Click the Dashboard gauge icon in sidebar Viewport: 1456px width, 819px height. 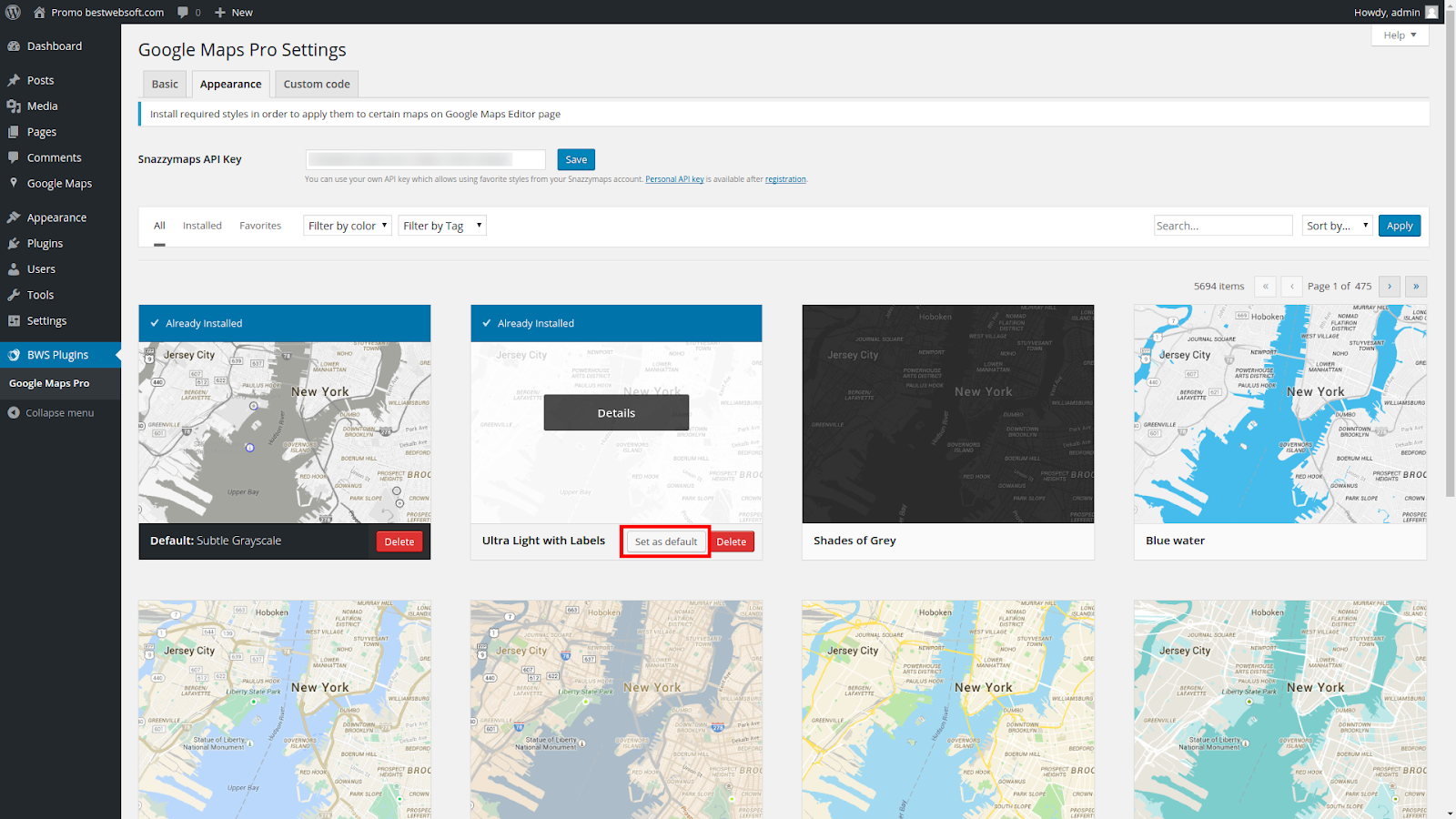(14, 46)
